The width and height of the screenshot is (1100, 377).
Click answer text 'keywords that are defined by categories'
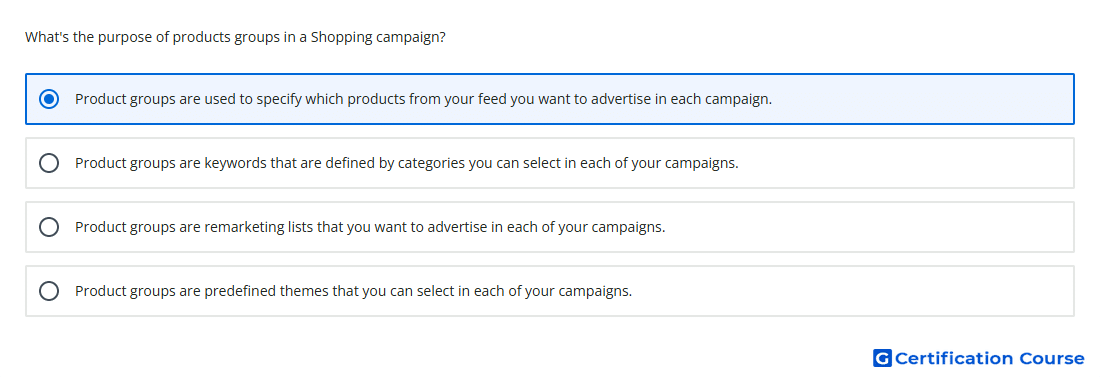point(334,163)
